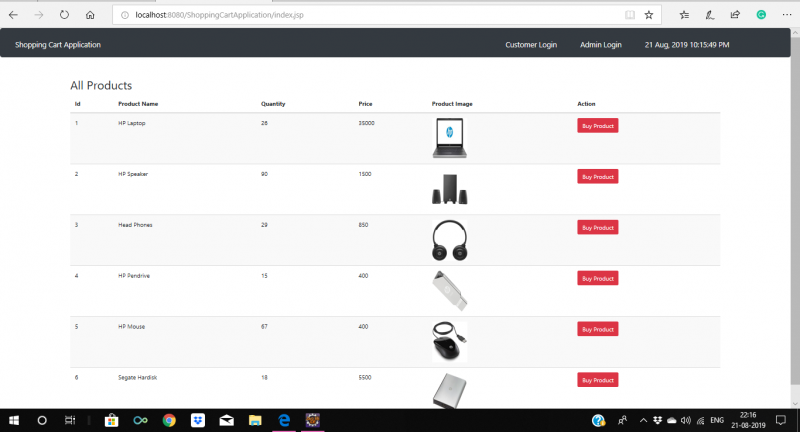Click the Quantity column header
Screen dimensions: 800x432
(x=273, y=104)
